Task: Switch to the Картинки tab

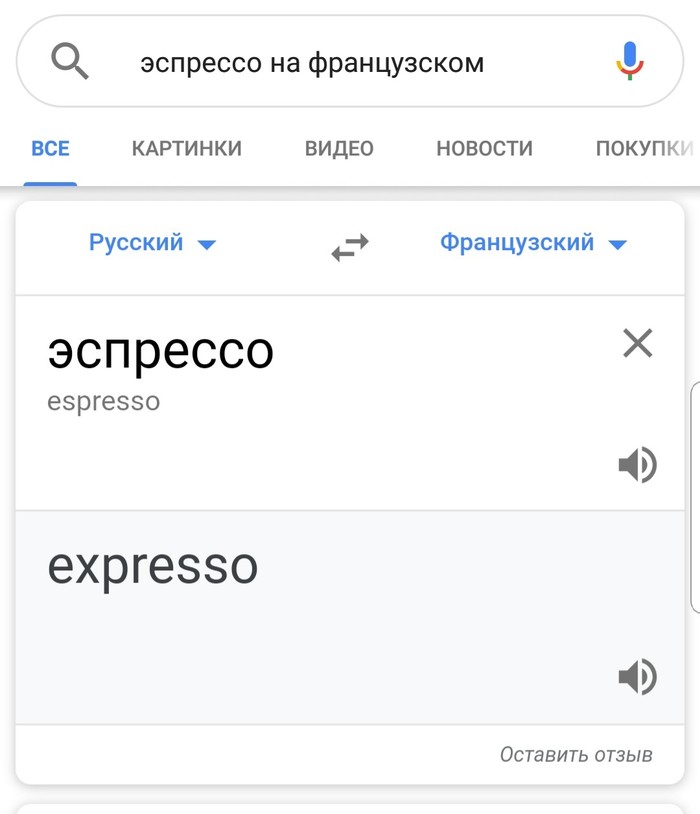Action: point(187,149)
